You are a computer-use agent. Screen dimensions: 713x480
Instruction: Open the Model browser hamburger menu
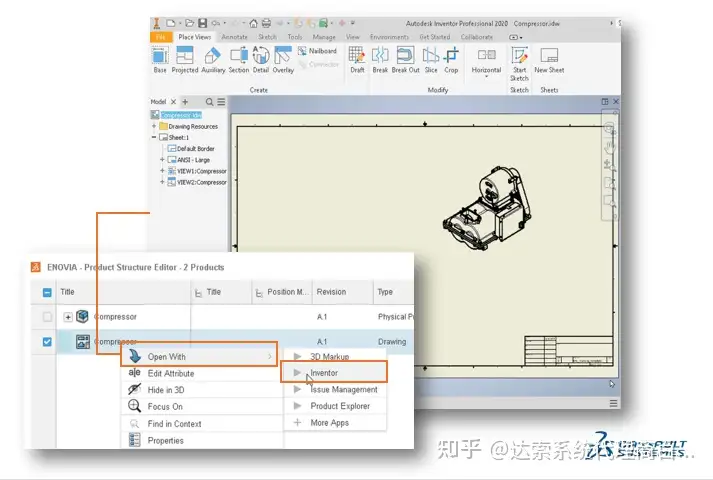tap(221, 102)
